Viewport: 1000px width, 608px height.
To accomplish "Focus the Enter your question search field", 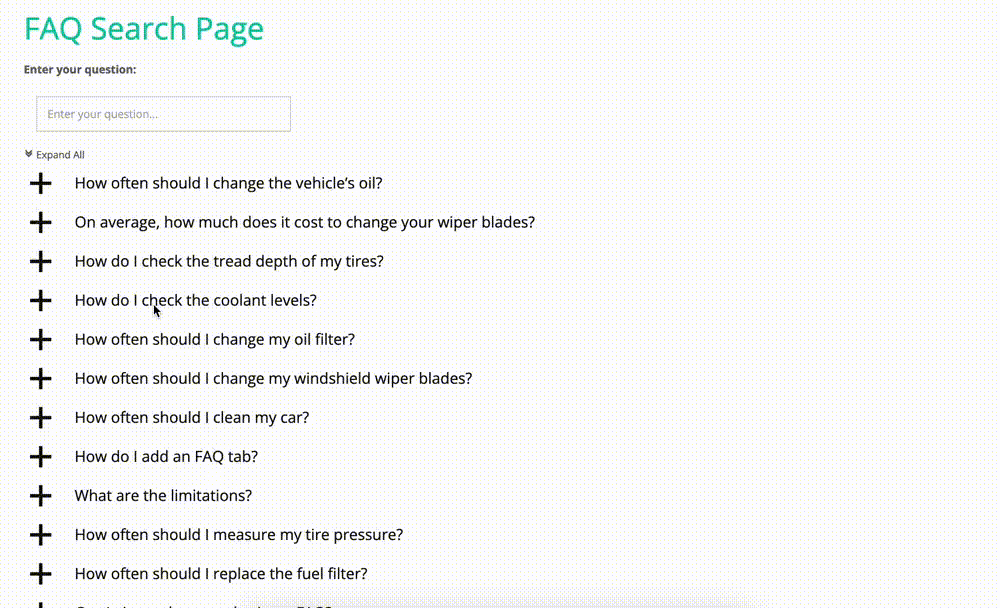I will tap(163, 114).
